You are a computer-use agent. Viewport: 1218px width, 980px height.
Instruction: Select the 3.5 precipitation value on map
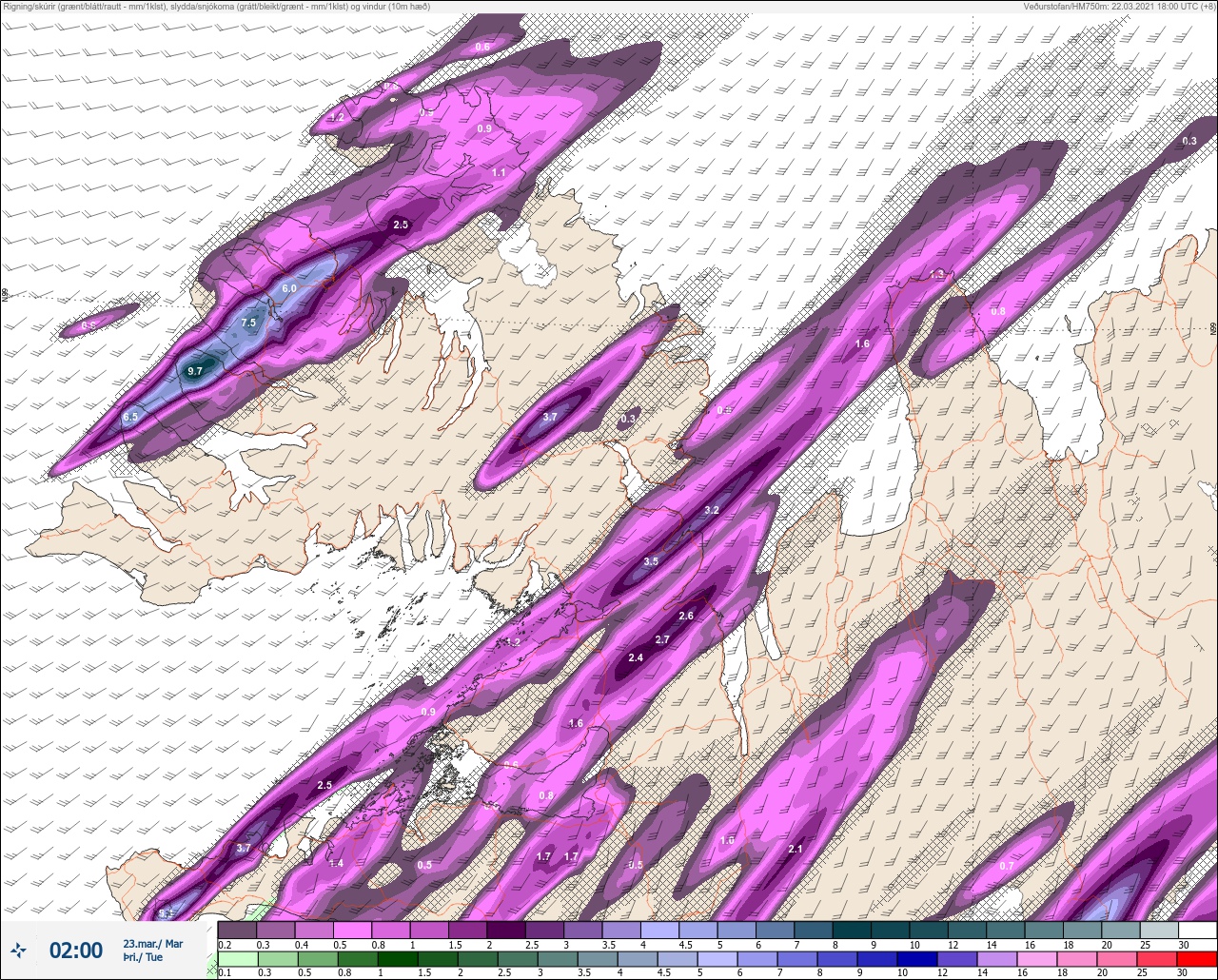click(651, 561)
